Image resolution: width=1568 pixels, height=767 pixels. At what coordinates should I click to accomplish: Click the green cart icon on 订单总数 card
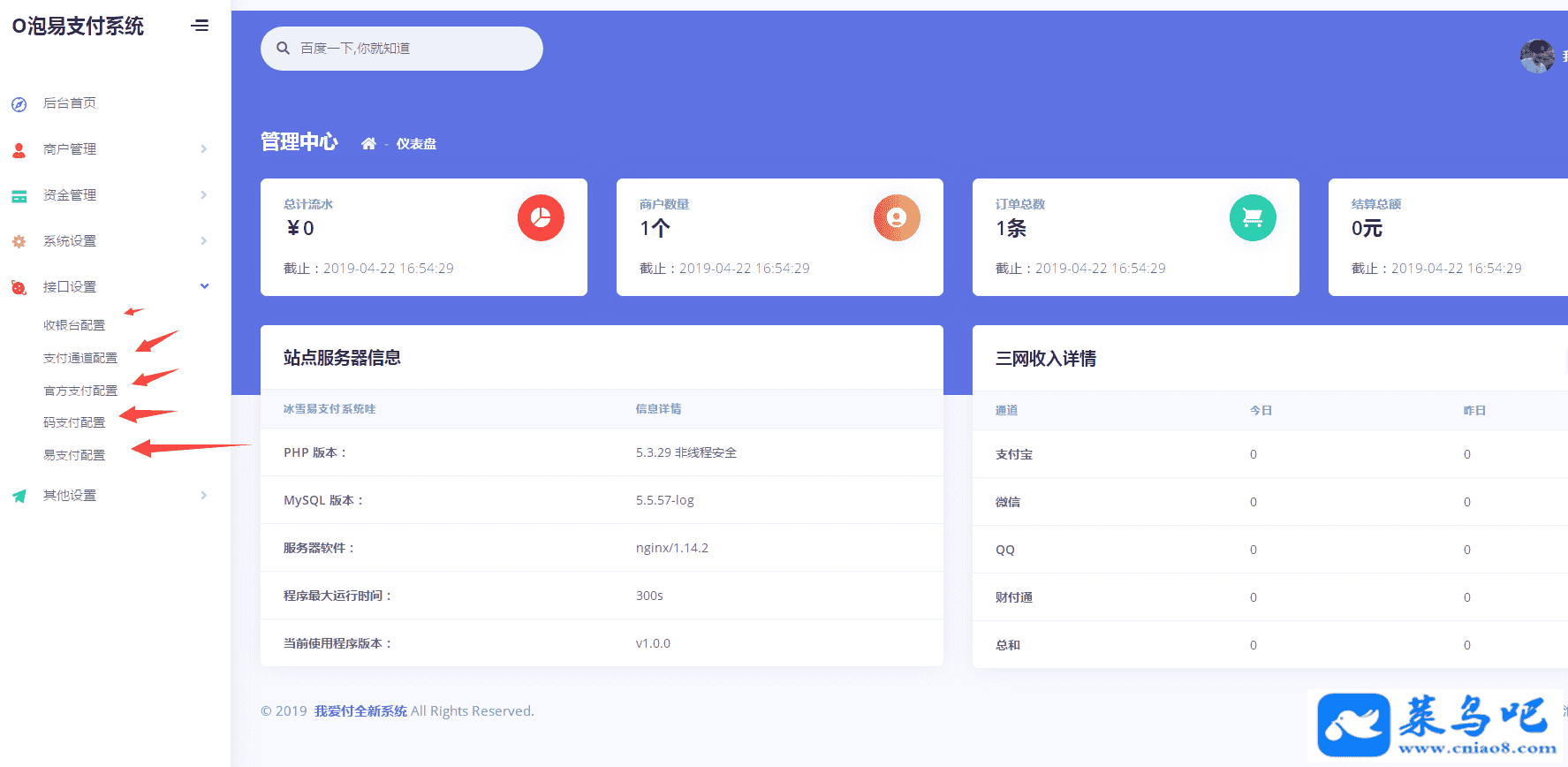pyautogui.click(x=1253, y=217)
